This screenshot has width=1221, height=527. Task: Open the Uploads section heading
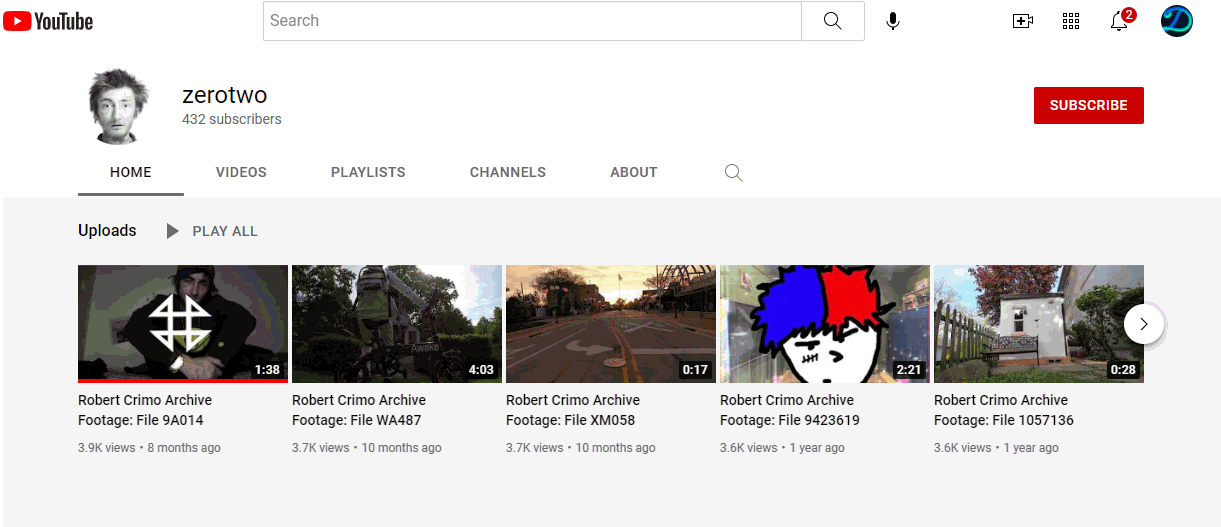coord(107,230)
